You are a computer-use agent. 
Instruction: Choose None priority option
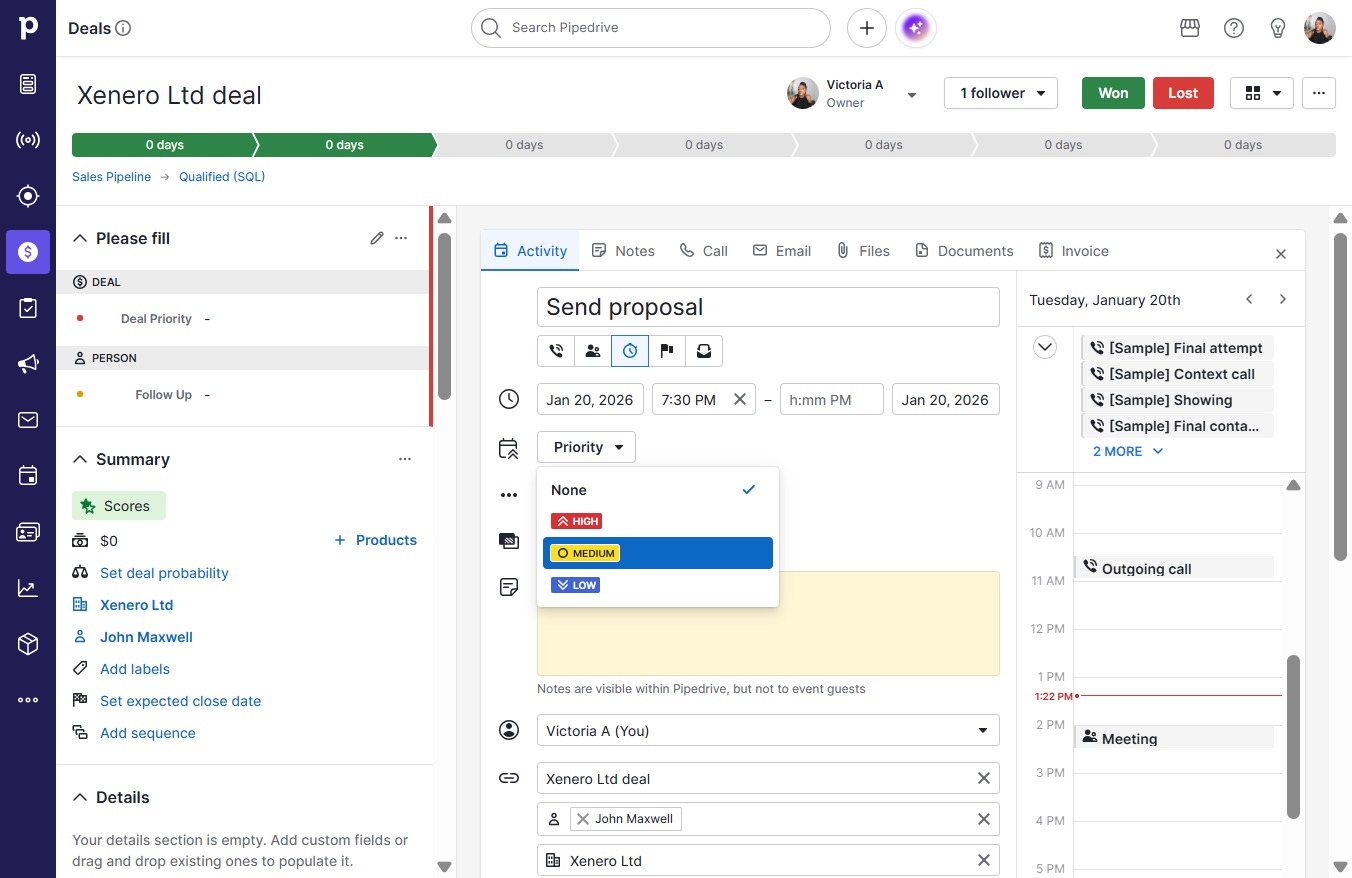pyautogui.click(x=658, y=490)
